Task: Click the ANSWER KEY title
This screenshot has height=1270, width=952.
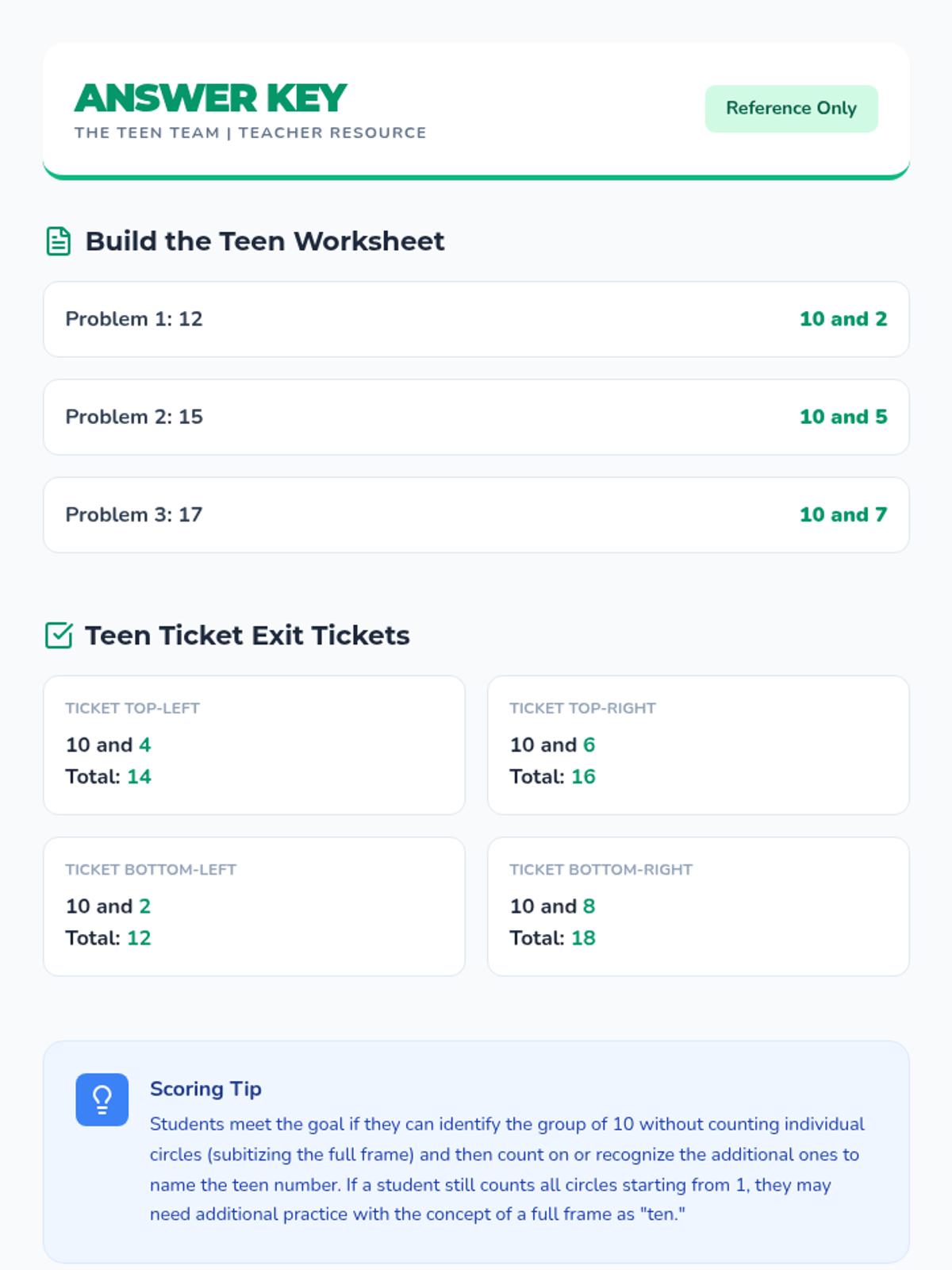Action: 211,98
